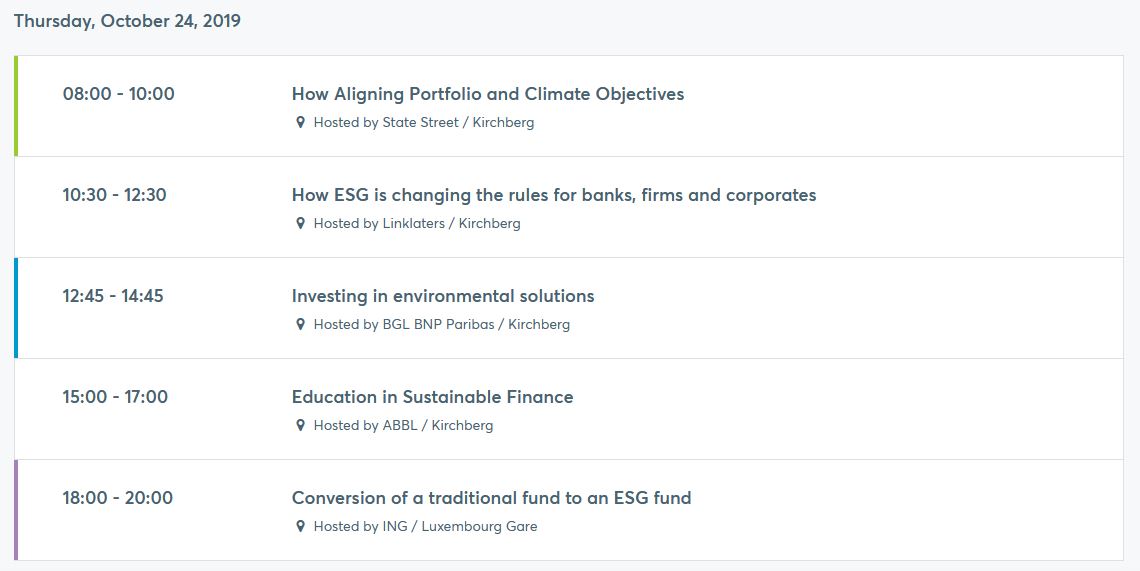Click the location pin icon beside Linklaters
Image resolution: width=1140 pixels, height=571 pixels.
(300, 223)
